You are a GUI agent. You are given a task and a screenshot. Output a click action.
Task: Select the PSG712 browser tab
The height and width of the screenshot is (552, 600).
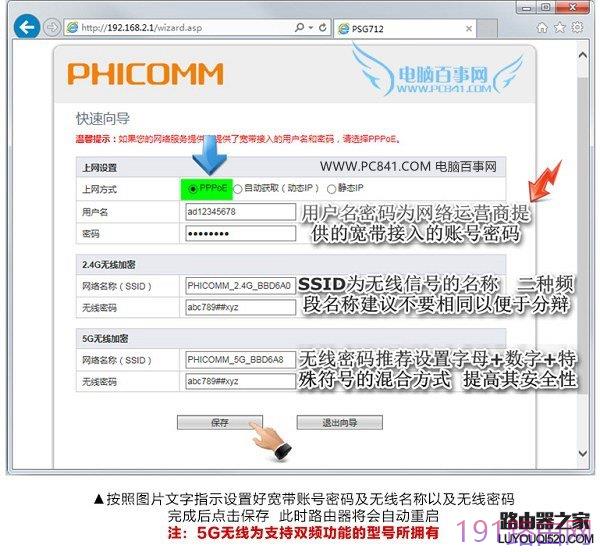pos(405,28)
